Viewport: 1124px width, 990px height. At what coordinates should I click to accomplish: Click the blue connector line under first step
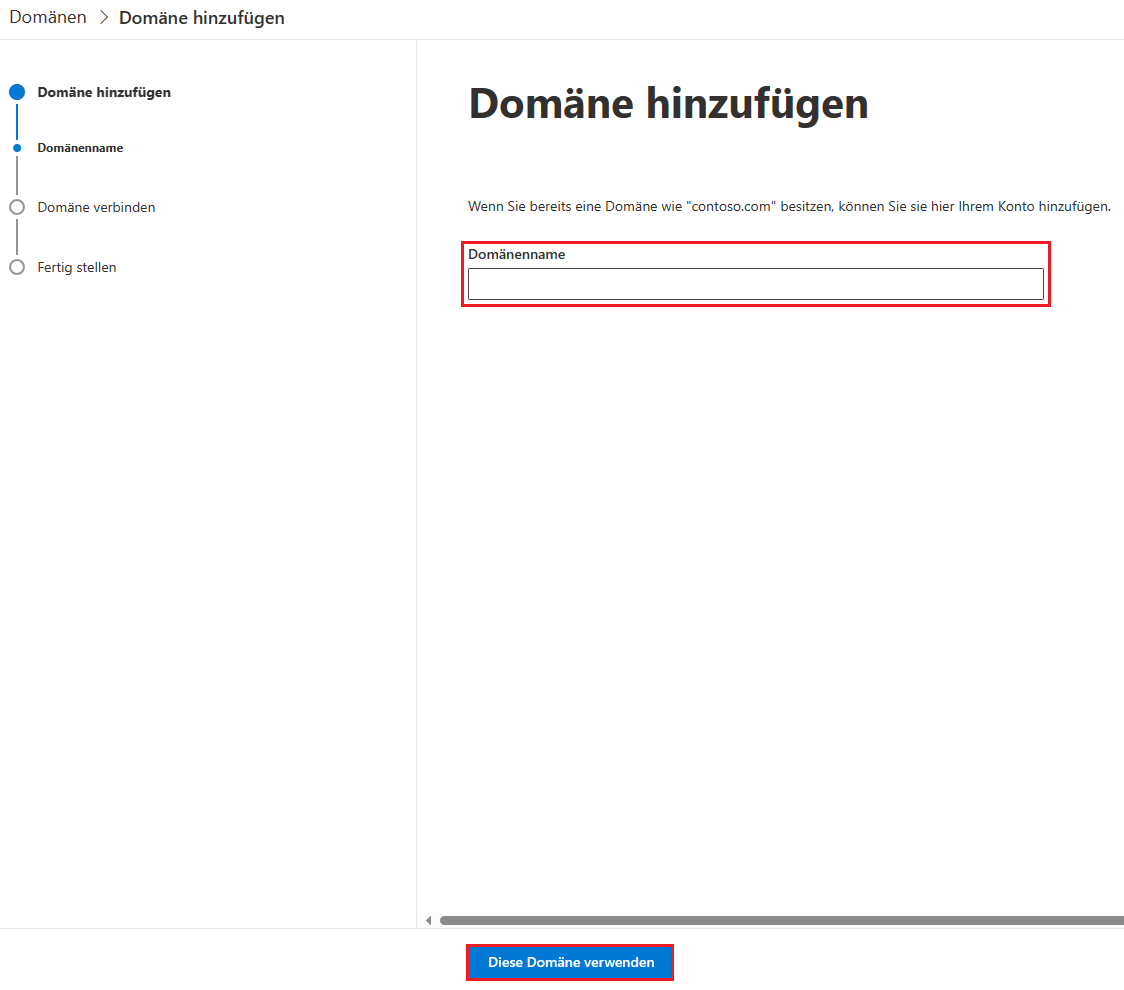(x=17, y=120)
